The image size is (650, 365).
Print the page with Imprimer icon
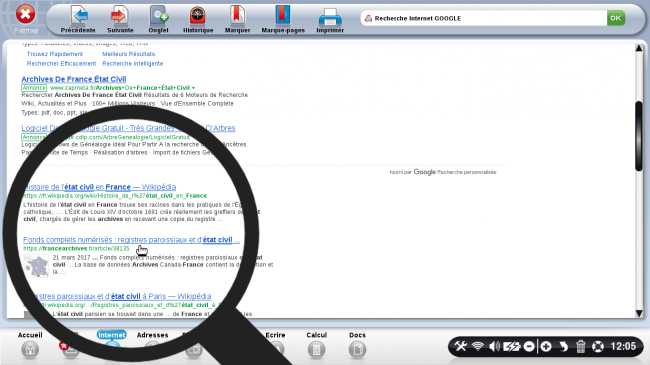330,17
